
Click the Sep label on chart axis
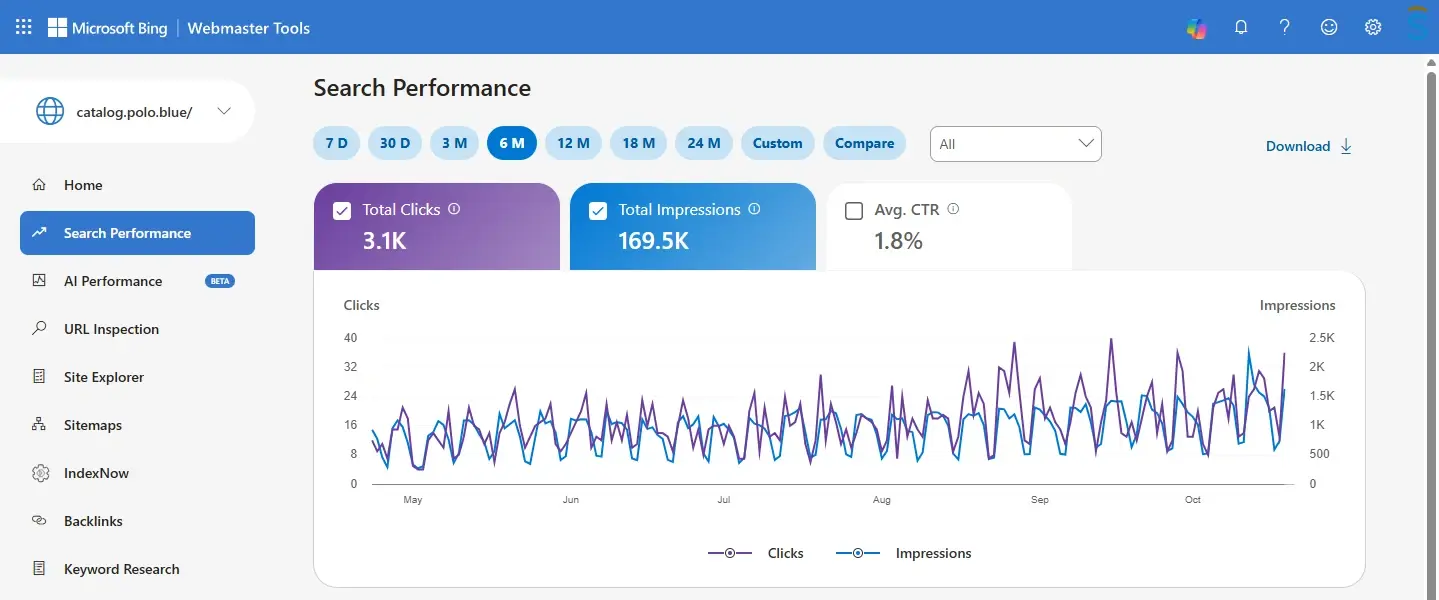click(1040, 499)
